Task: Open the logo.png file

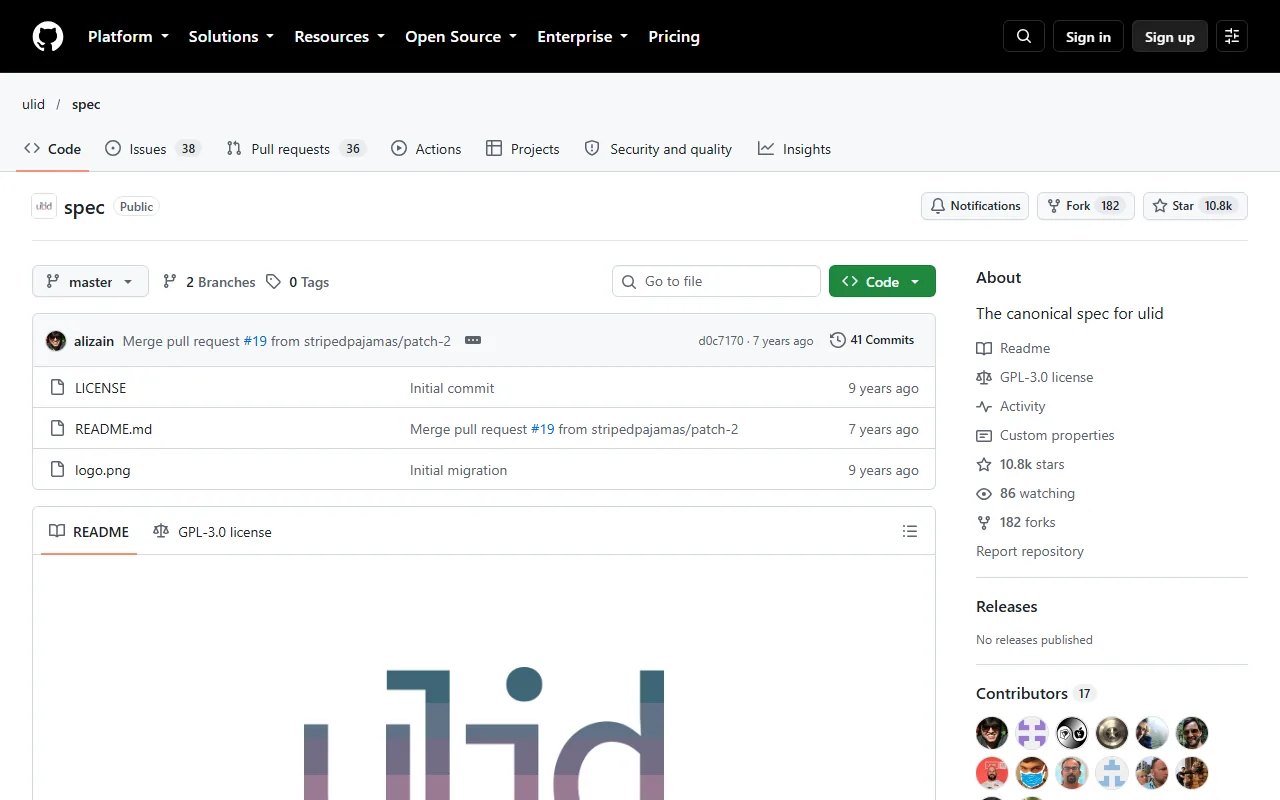Action: pos(102,470)
